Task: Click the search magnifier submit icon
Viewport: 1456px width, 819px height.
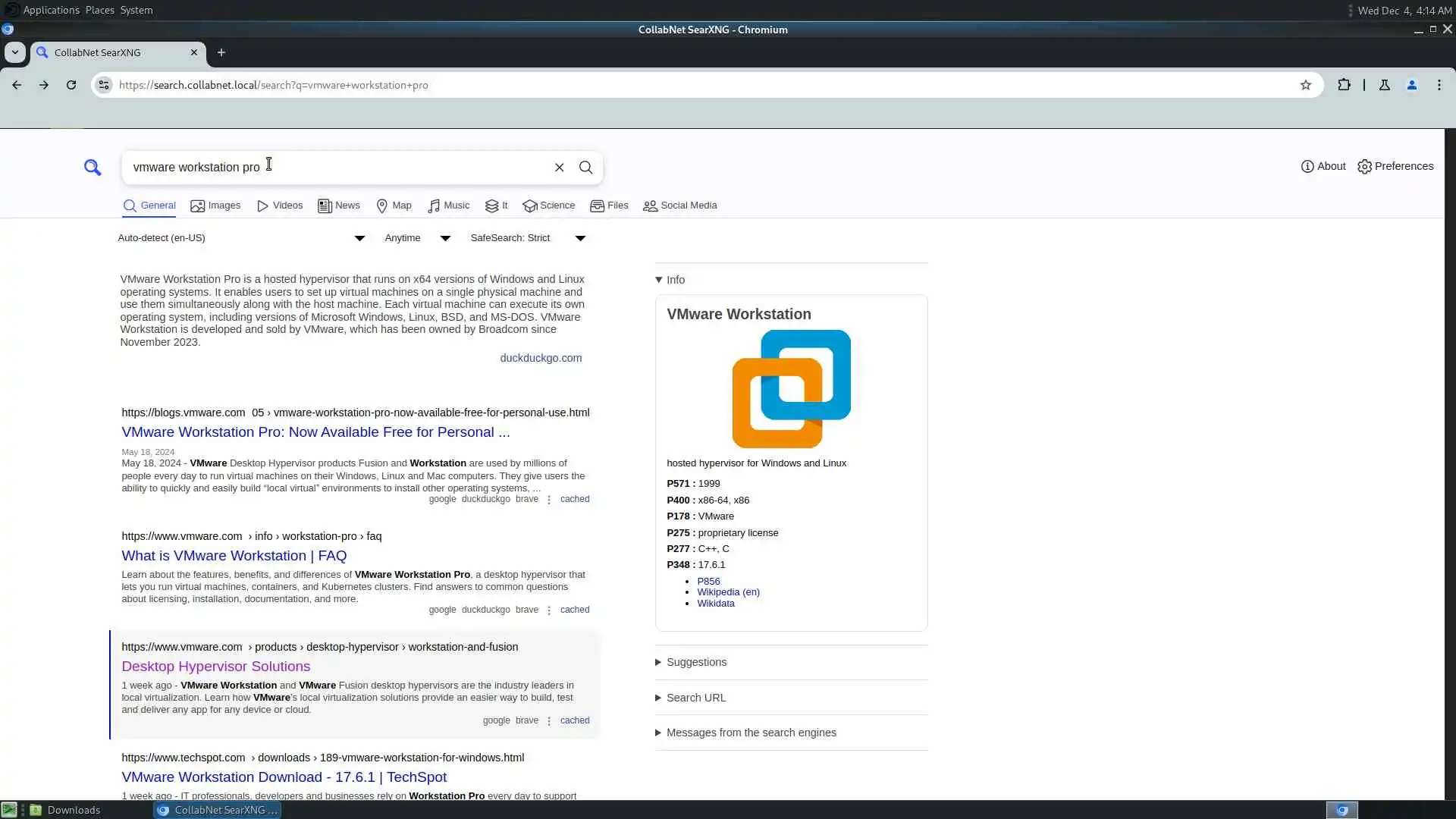Action: pos(585,168)
